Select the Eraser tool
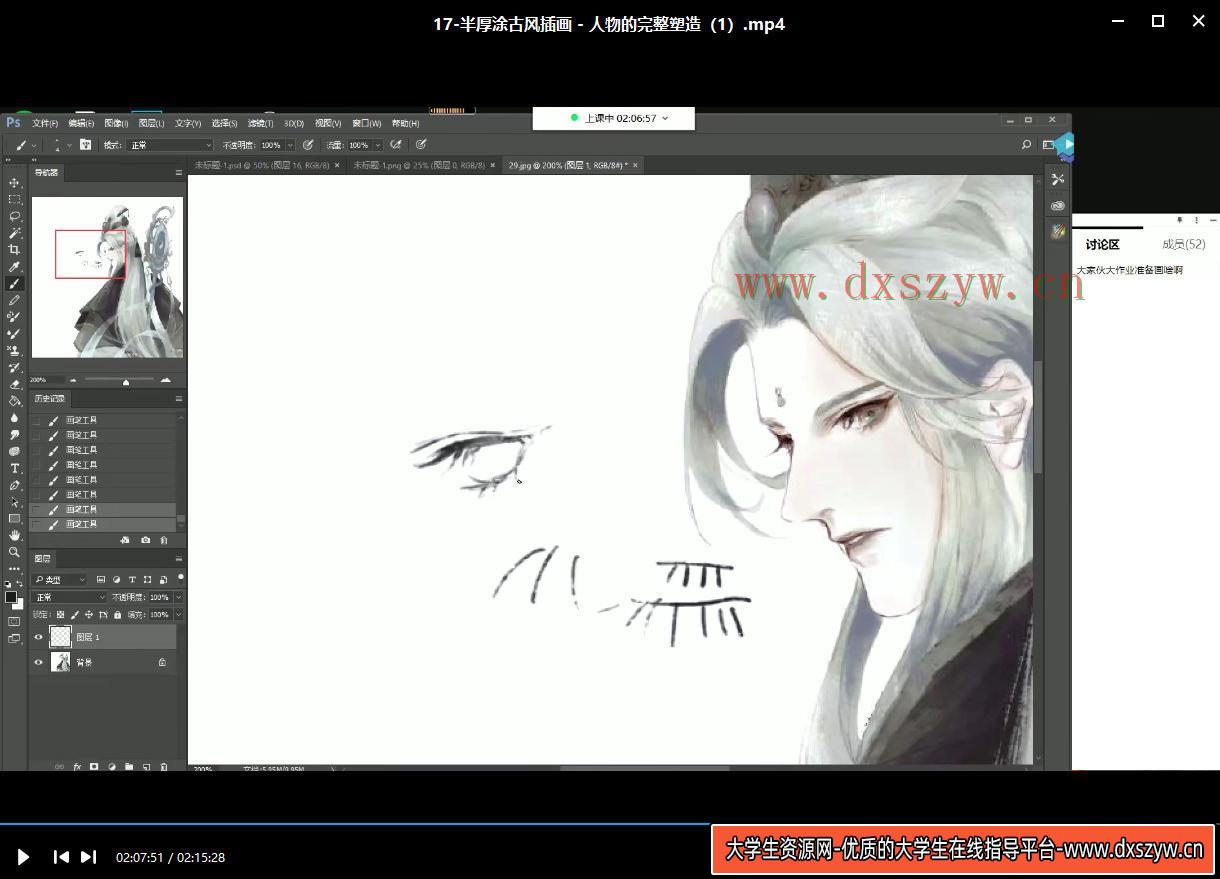Image resolution: width=1220 pixels, height=879 pixels. [14, 384]
